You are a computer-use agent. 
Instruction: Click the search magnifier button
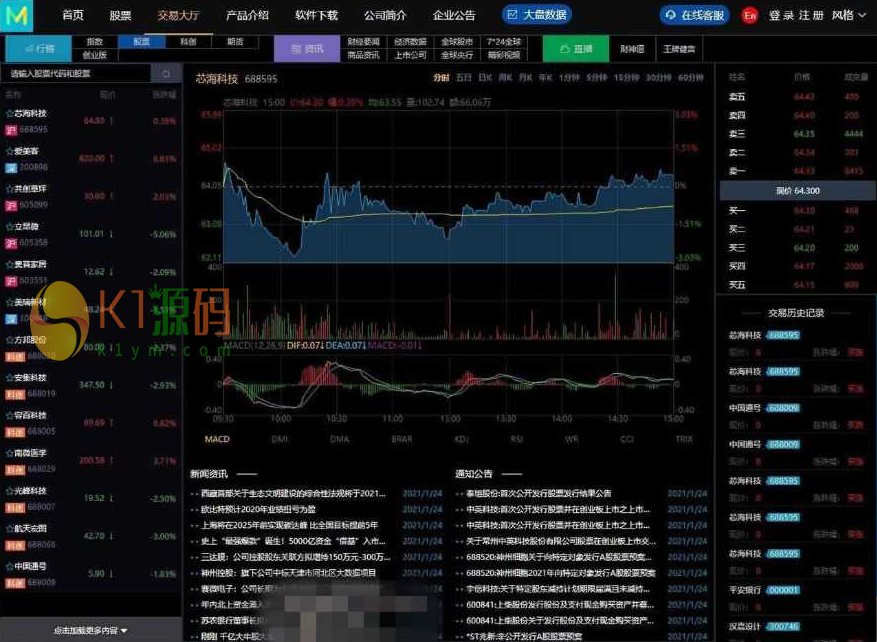[166, 73]
